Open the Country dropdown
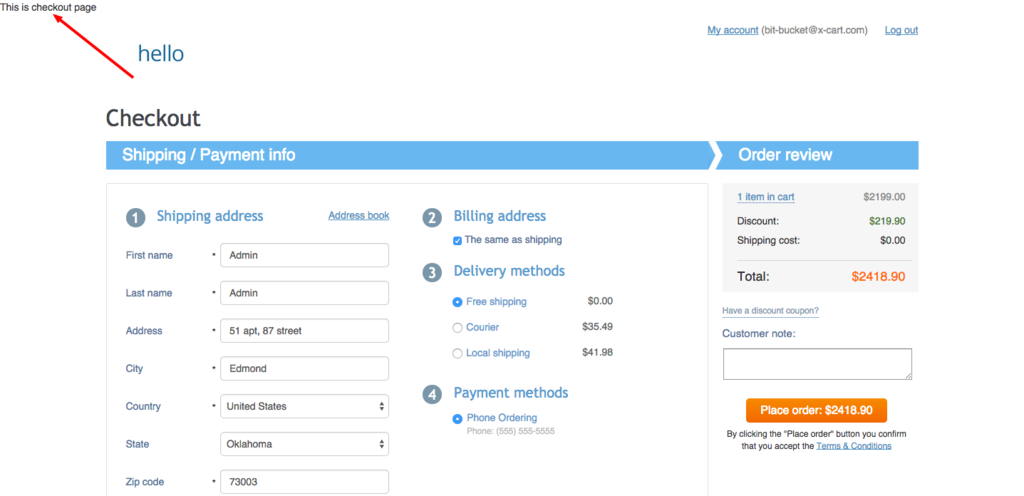Screen dimensions: 1024x496 (x=304, y=407)
